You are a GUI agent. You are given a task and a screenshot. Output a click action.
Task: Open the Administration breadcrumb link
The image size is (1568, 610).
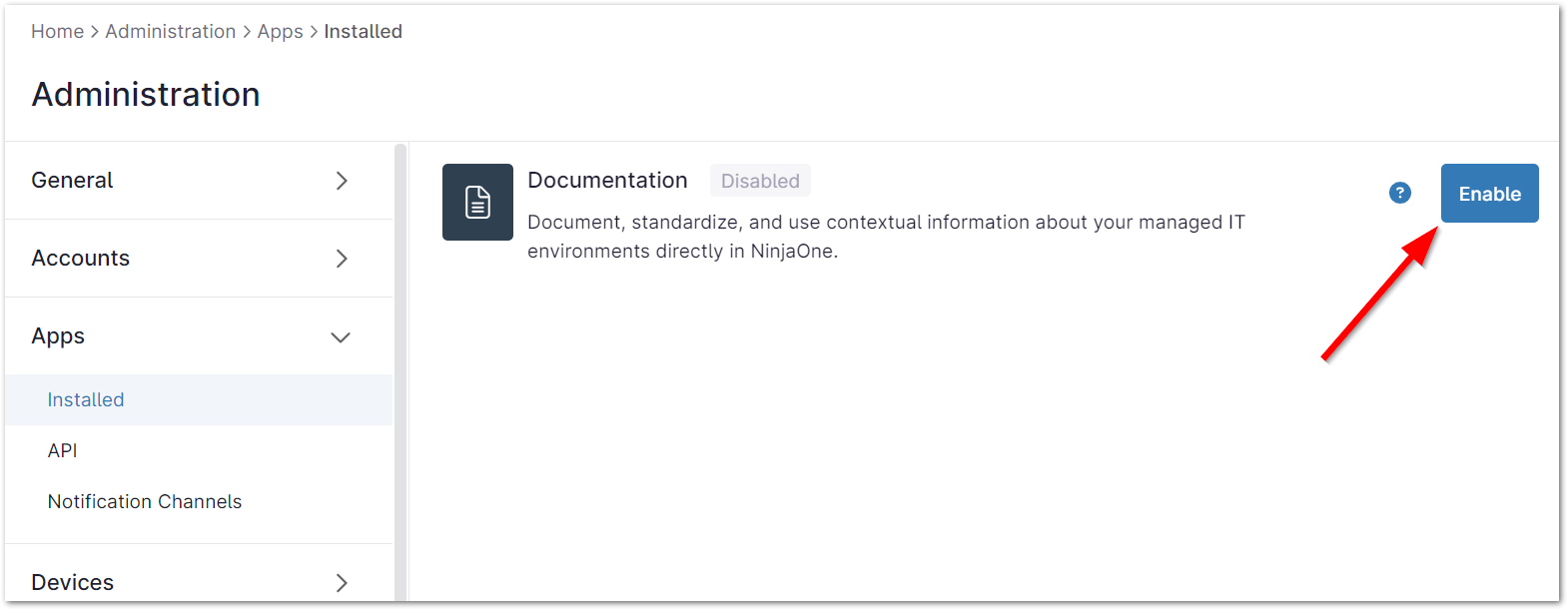coord(170,31)
